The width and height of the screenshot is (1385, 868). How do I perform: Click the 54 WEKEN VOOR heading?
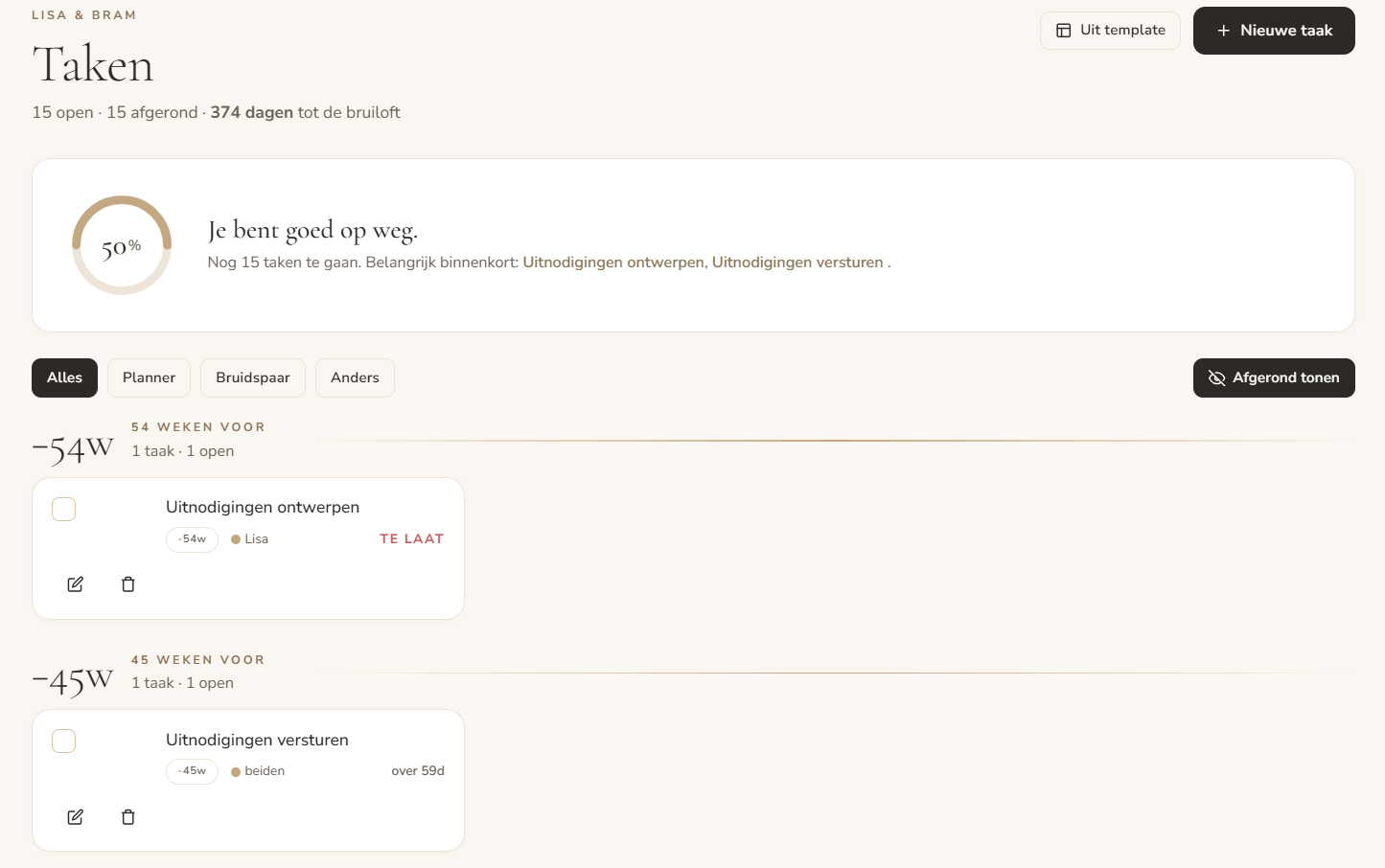coord(198,427)
